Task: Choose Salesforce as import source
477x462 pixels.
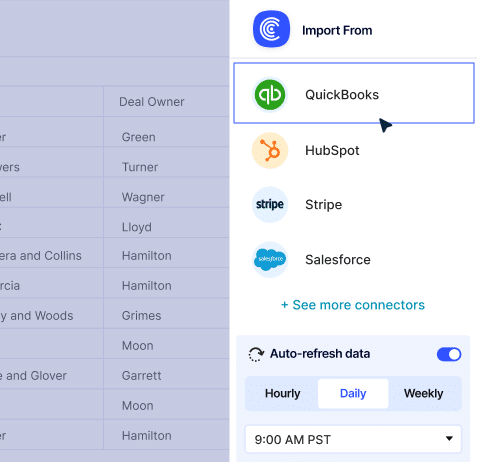Action: (x=354, y=259)
